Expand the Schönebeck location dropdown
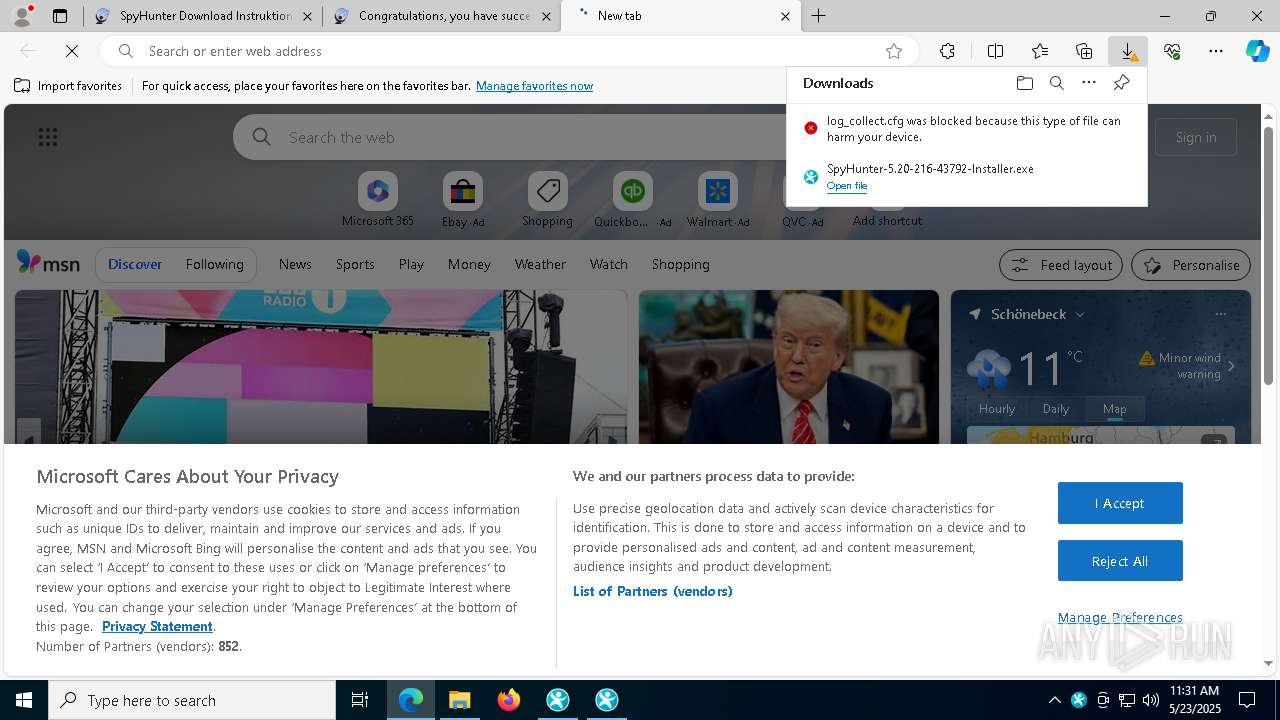 (x=1080, y=314)
